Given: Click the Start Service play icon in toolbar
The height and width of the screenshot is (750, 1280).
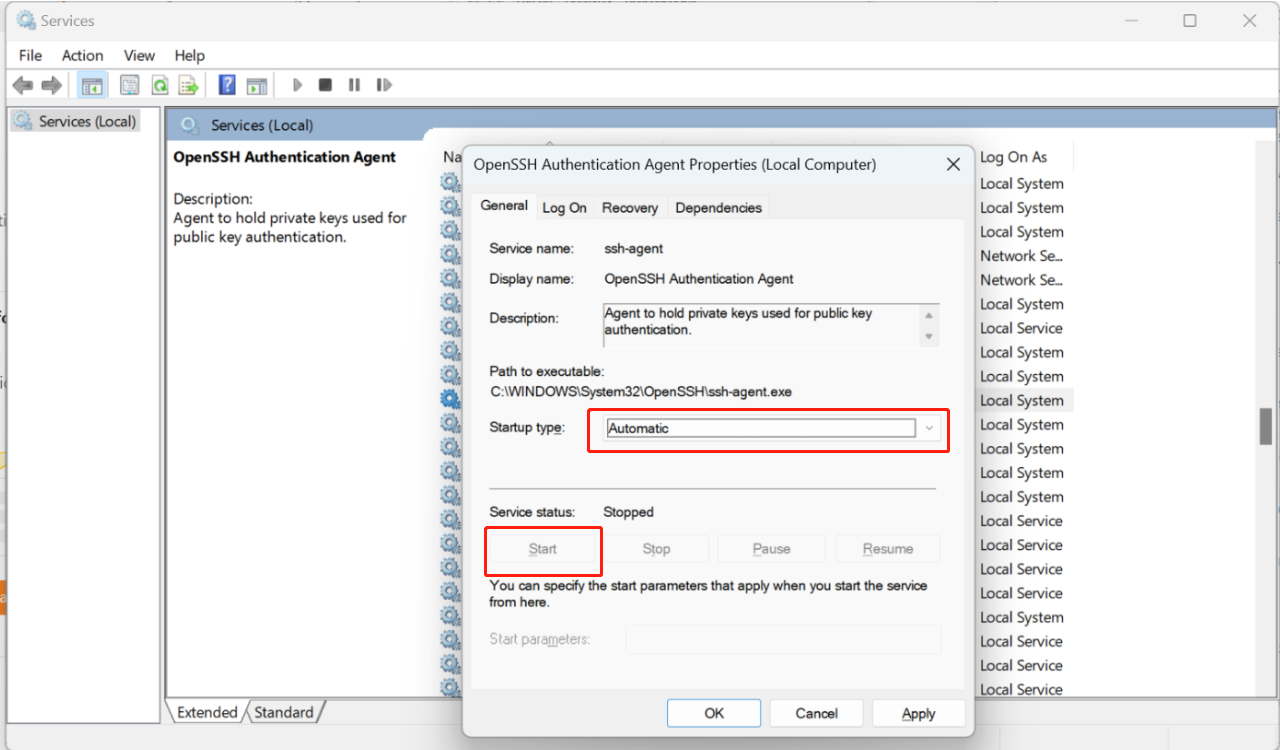Looking at the screenshot, I should (297, 85).
